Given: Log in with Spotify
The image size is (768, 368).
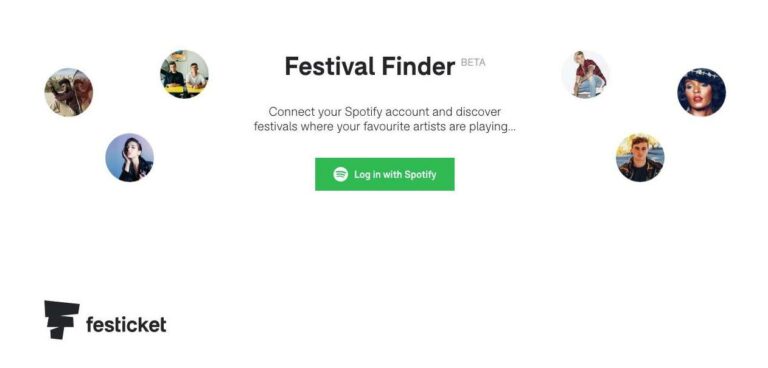Looking at the screenshot, I should click(384, 174).
